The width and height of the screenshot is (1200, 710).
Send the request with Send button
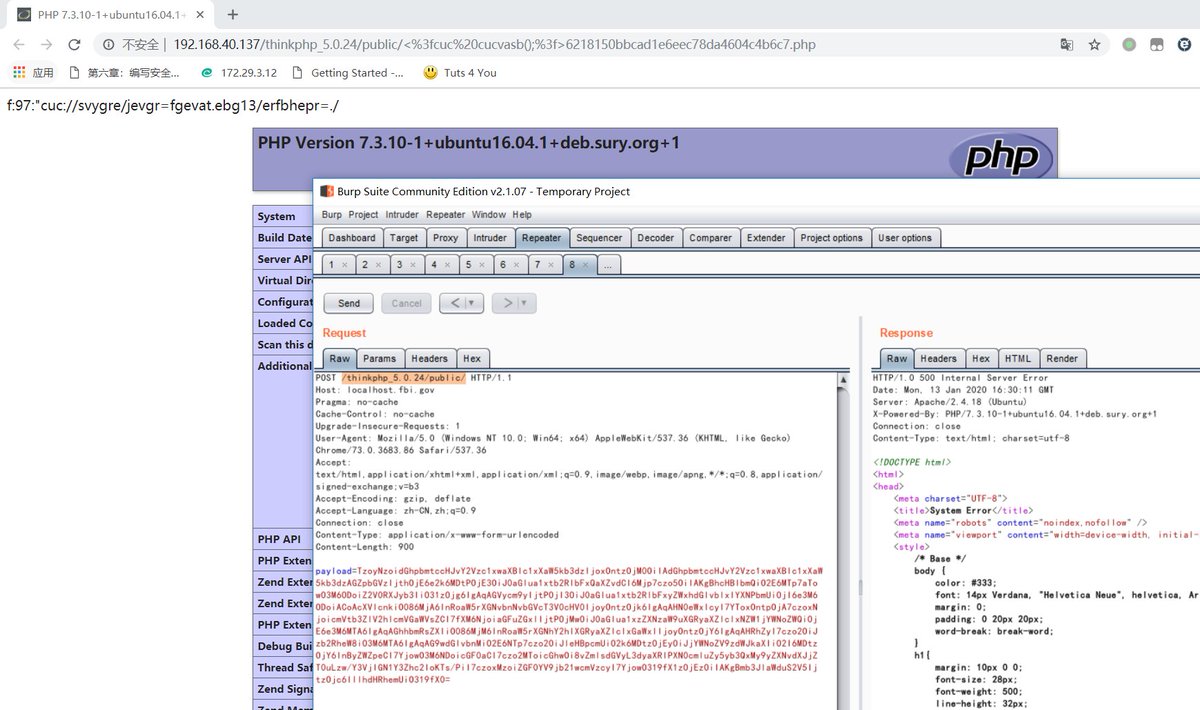click(x=349, y=303)
